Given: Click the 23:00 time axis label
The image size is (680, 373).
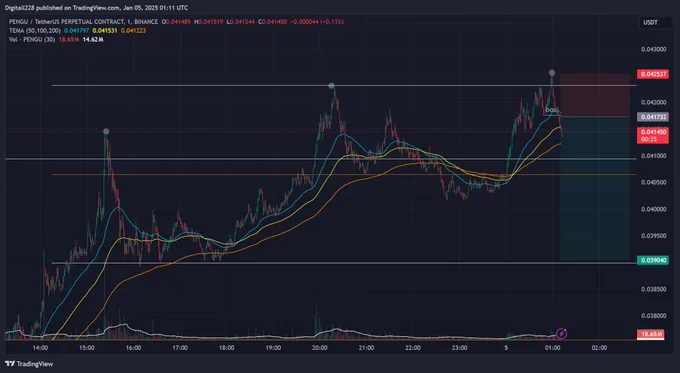Looking at the screenshot, I should 459,348.
